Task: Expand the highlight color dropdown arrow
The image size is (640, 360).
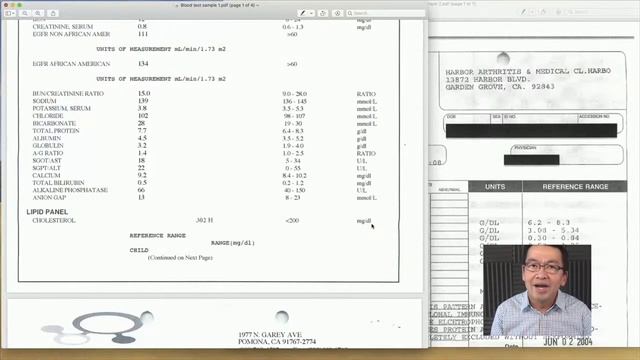Action: (311, 13)
